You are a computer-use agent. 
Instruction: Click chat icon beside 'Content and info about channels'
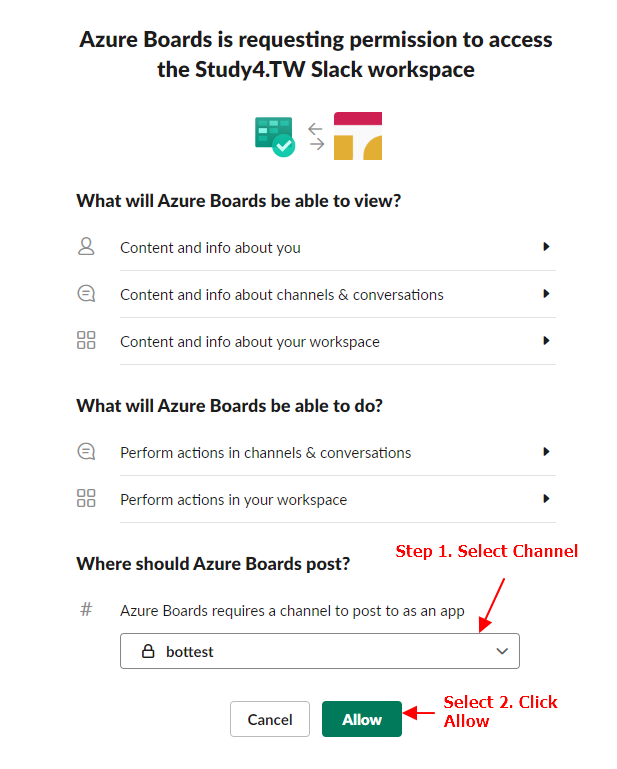pyautogui.click(x=86, y=294)
